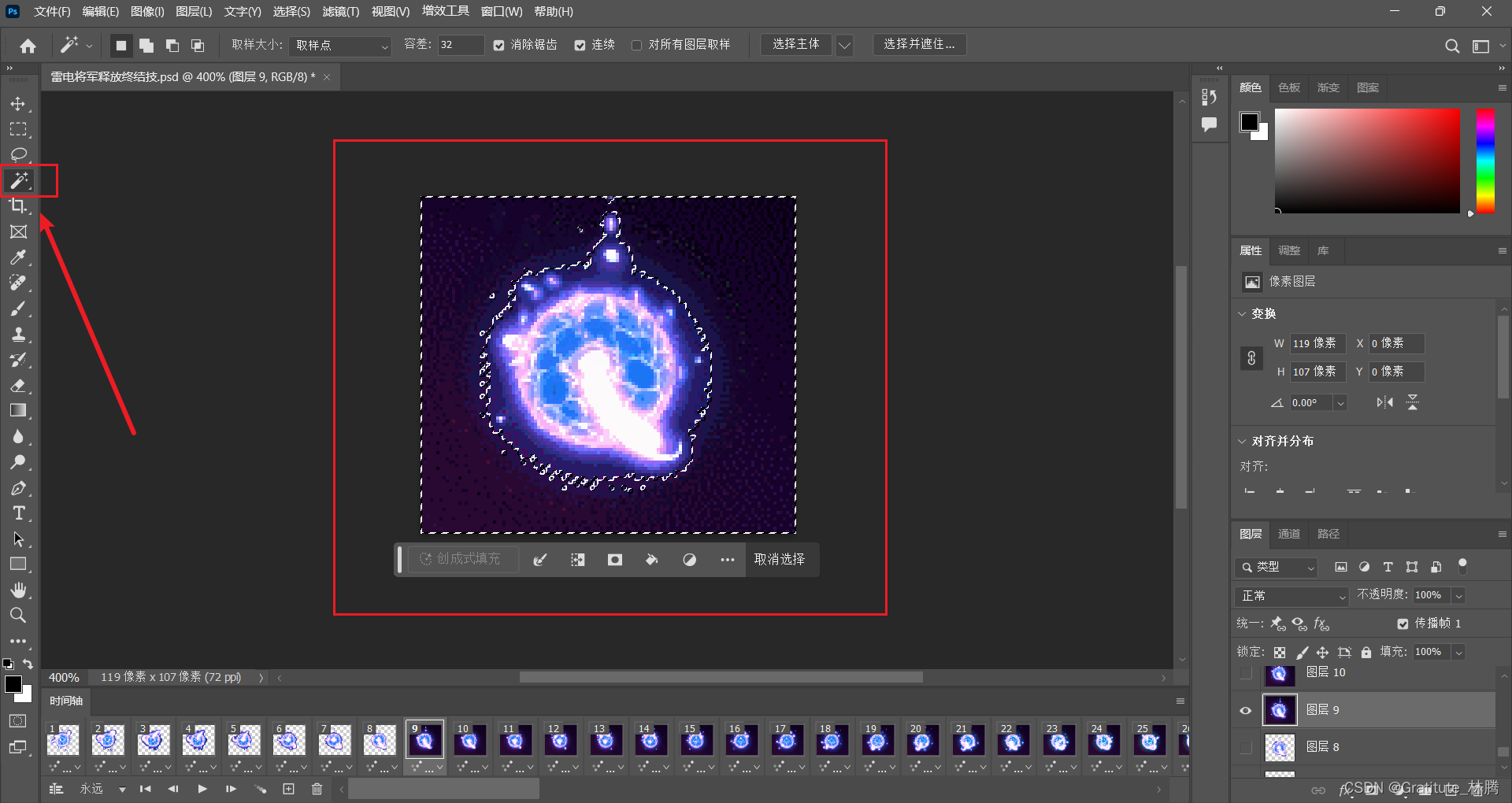
Task: Switch to the 调整 tab
Action: click(x=1289, y=251)
